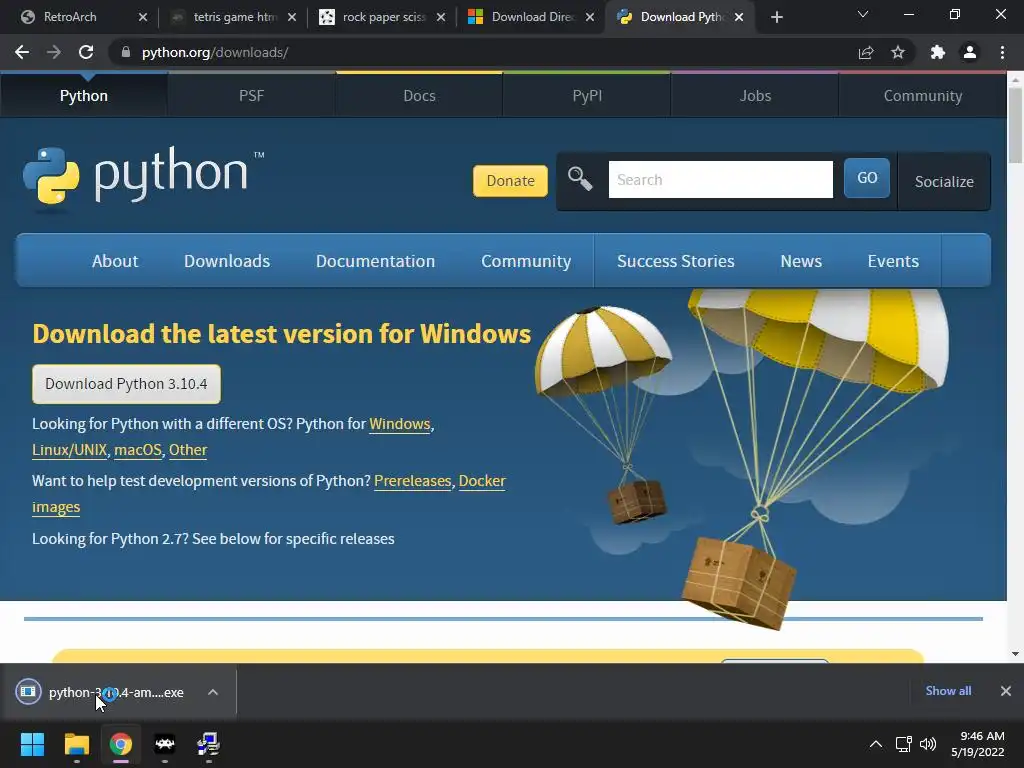Show hidden system tray icons
This screenshot has width=1024, height=768.
tap(876, 744)
